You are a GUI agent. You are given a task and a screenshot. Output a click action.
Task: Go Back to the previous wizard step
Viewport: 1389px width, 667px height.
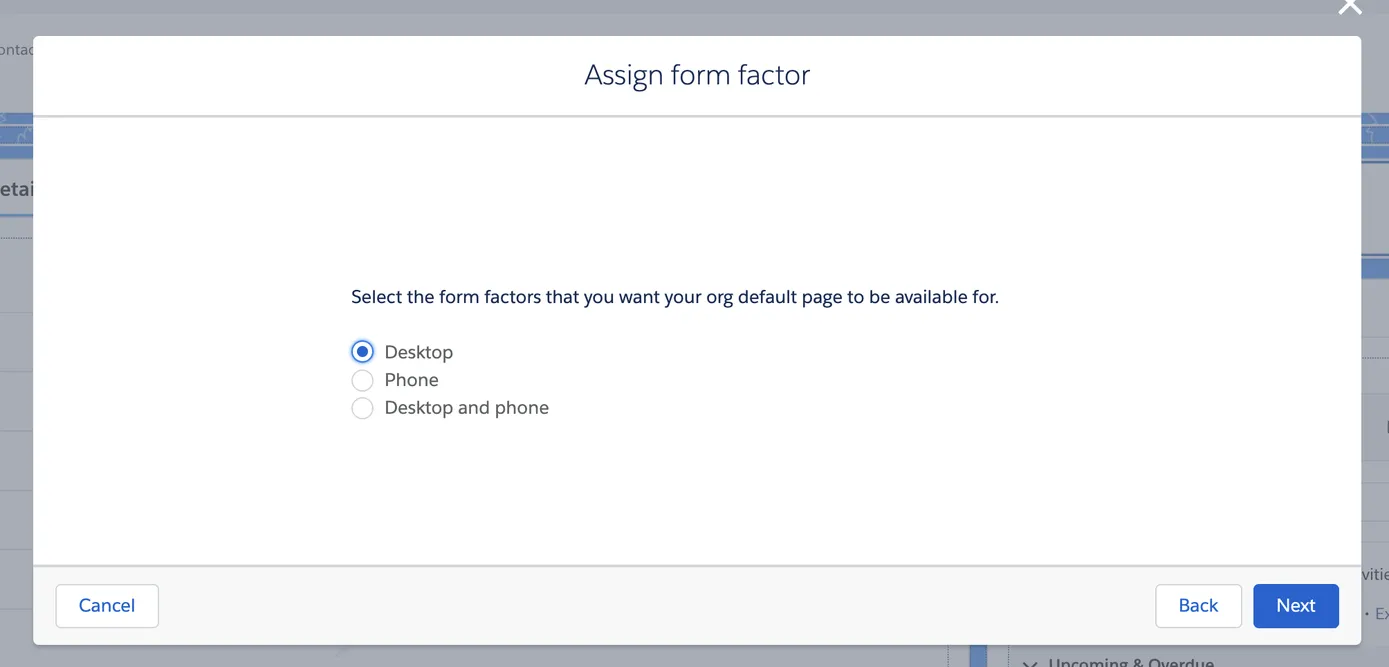(1198, 605)
